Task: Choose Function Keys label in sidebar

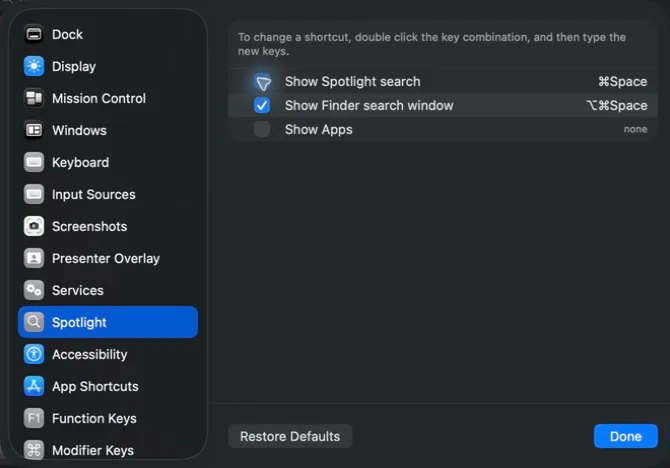Action: [94, 418]
